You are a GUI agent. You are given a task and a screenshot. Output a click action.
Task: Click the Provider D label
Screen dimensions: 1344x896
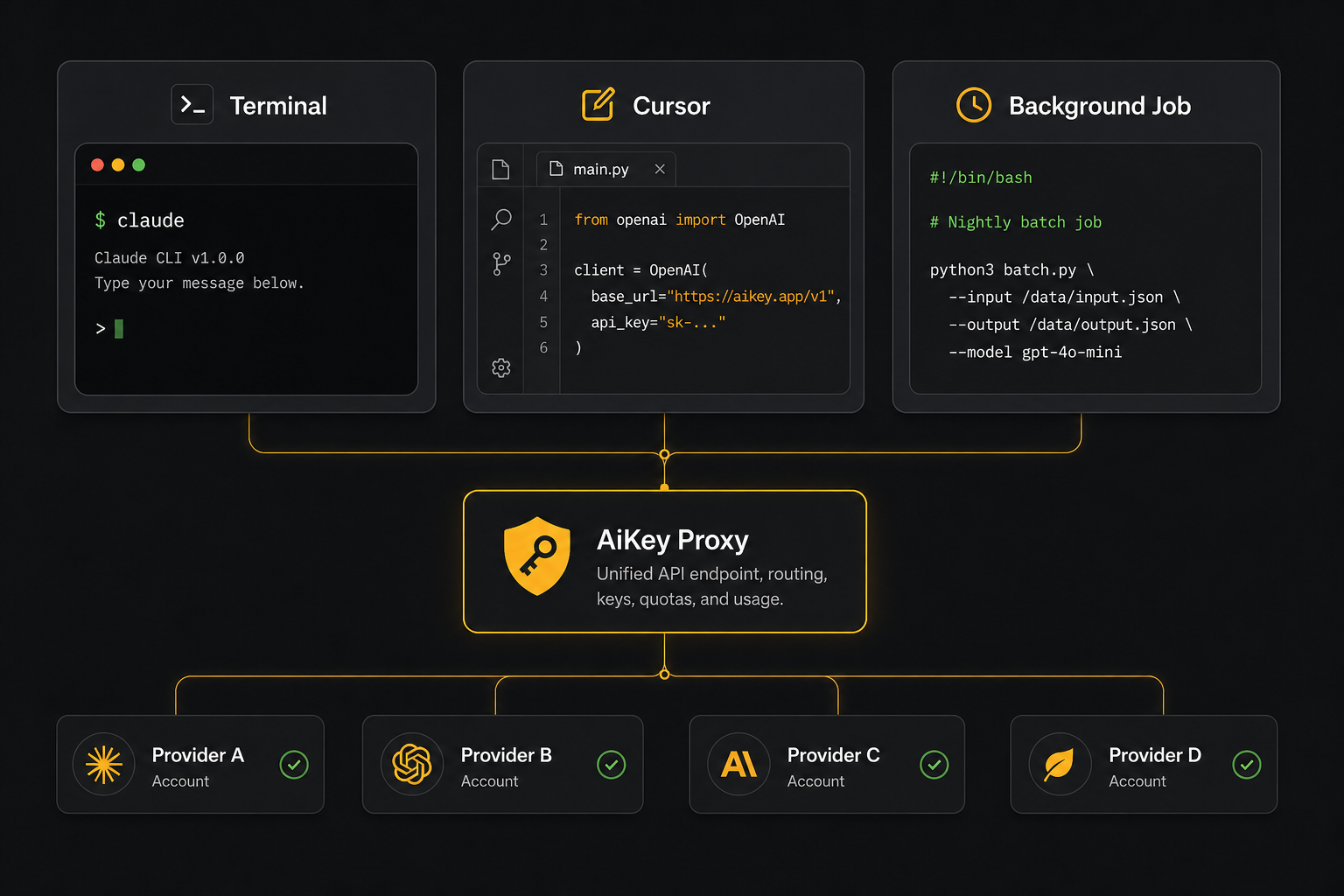tap(1155, 755)
